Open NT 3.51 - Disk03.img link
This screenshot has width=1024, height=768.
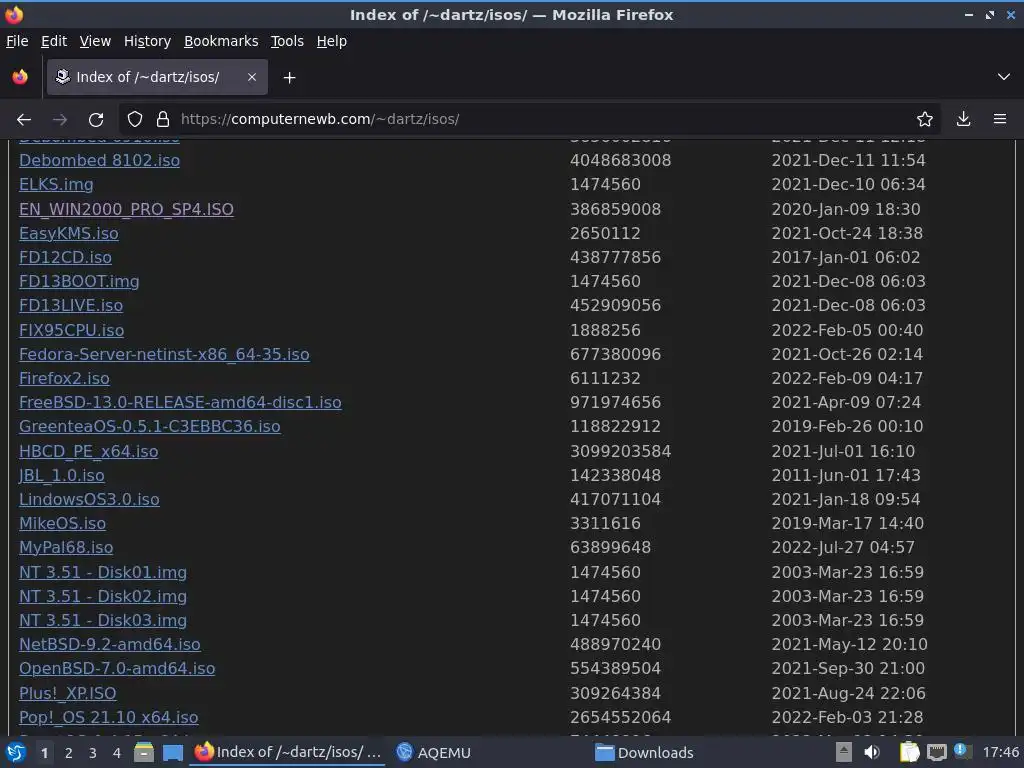tap(103, 621)
